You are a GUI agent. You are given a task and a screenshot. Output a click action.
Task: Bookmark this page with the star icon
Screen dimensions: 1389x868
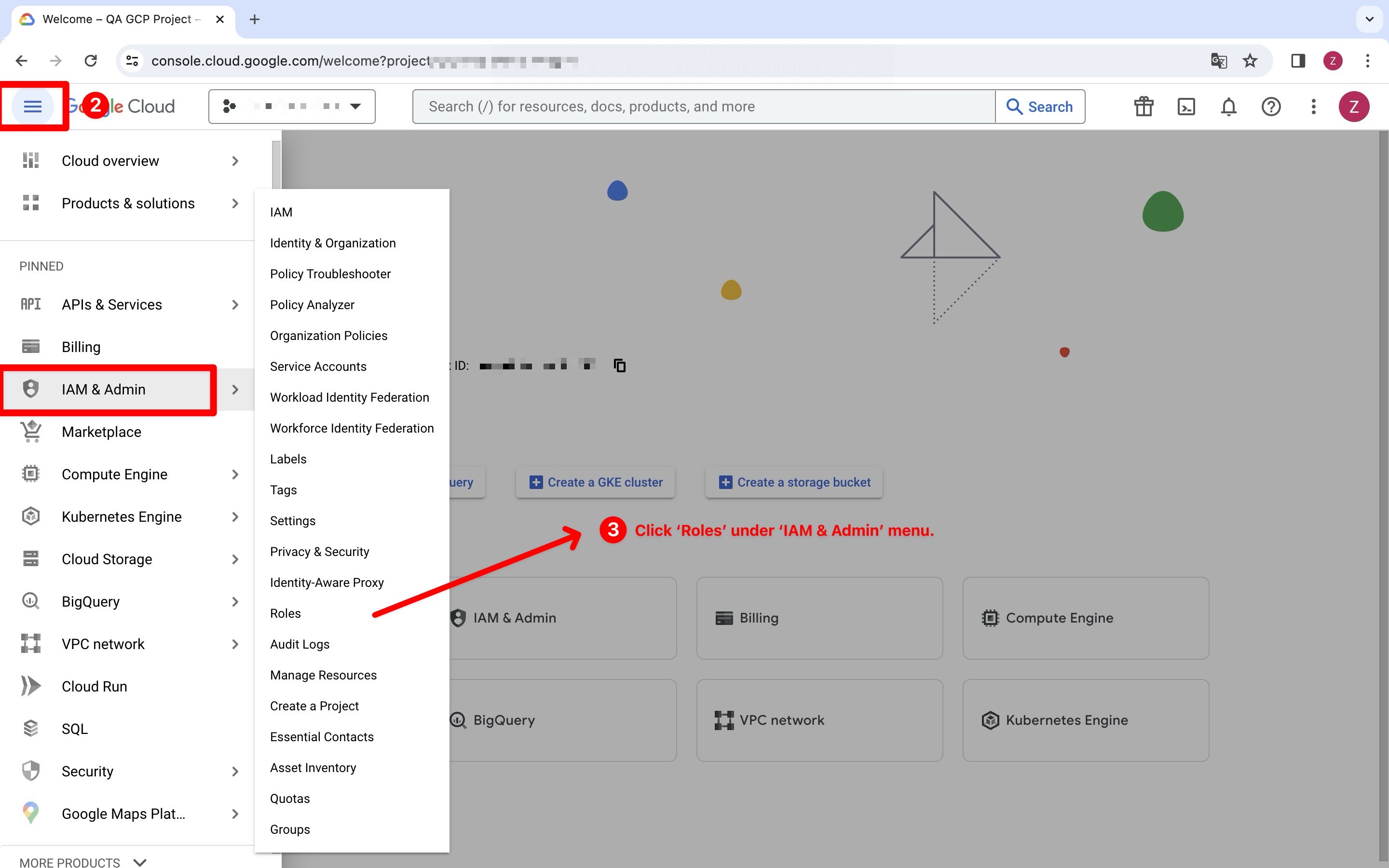point(1250,60)
